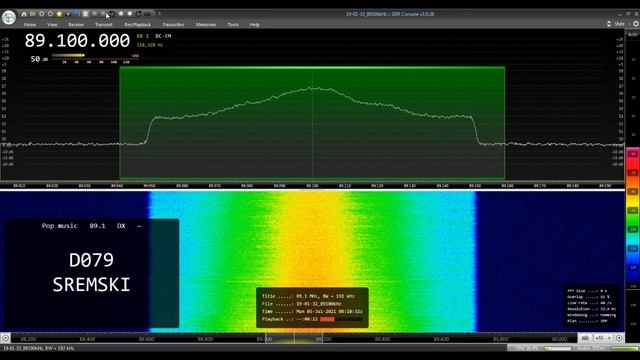
Task: Click the round icon right of x50 zoom
Action: coord(619,338)
